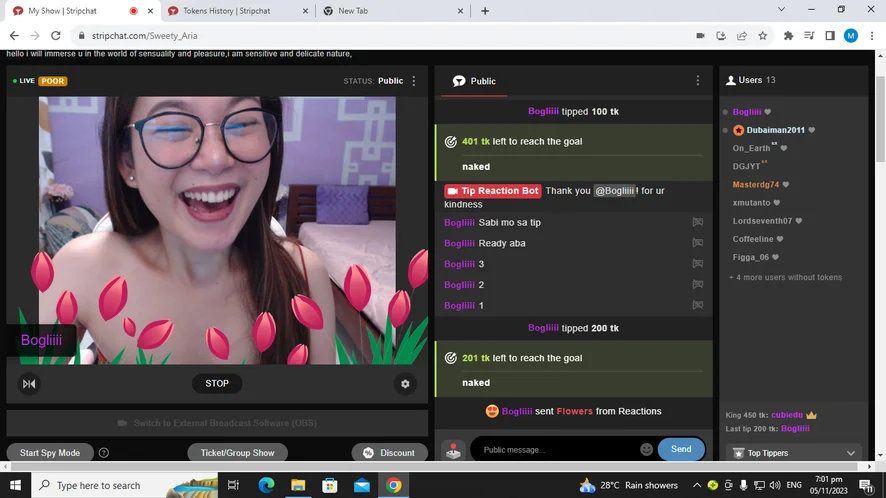Open the Public chat options menu
The width and height of the screenshot is (886, 498).
(698, 81)
